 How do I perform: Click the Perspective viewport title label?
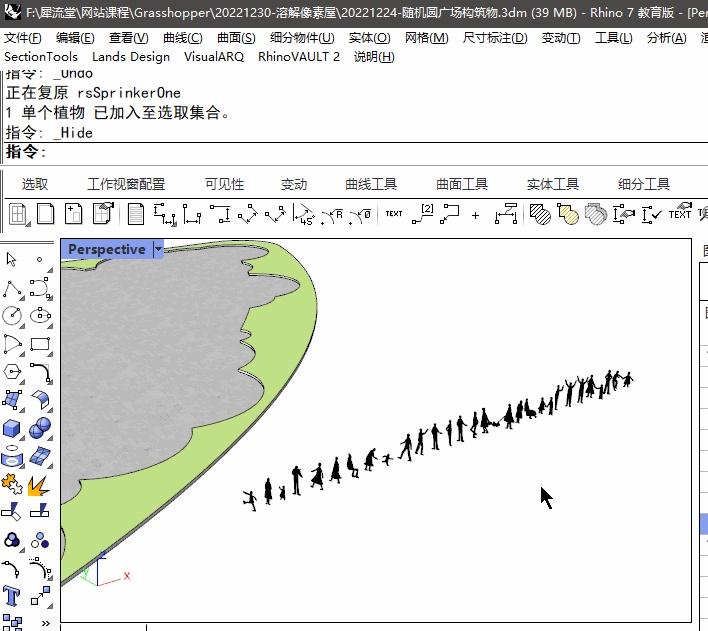[x=106, y=250]
